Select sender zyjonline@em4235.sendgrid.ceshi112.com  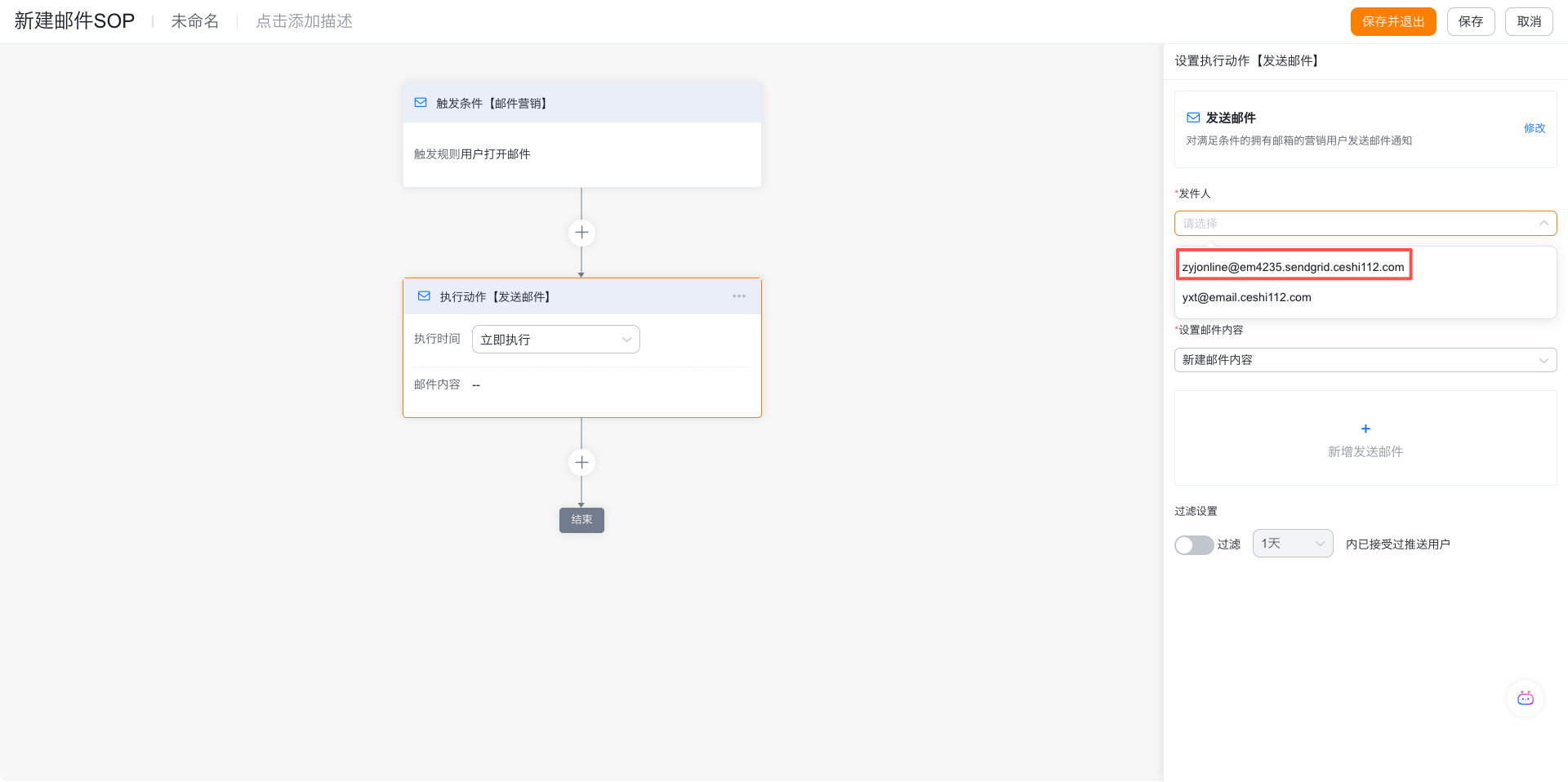click(1293, 267)
